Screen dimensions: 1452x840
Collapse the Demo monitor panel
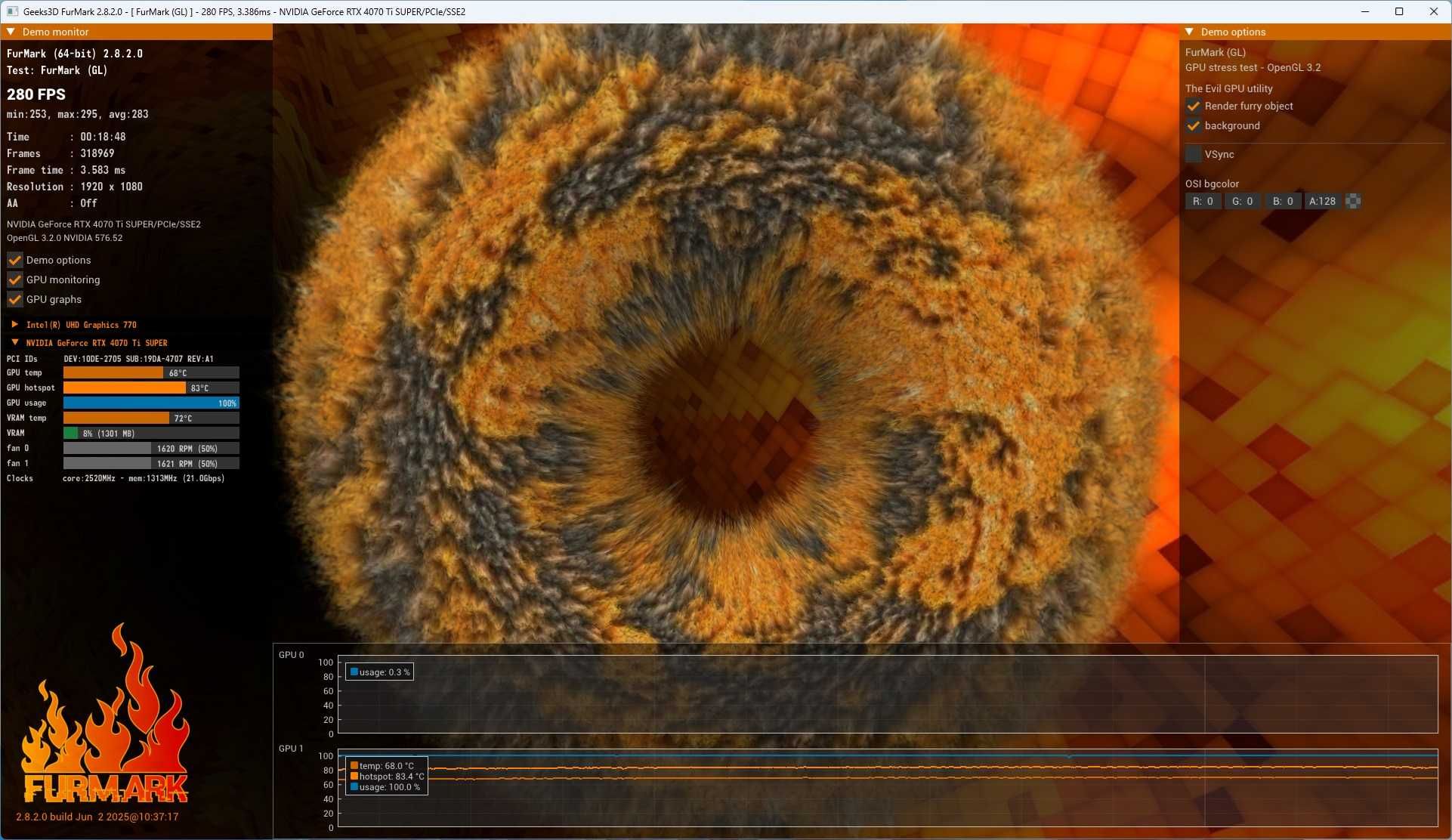coord(11,32)
